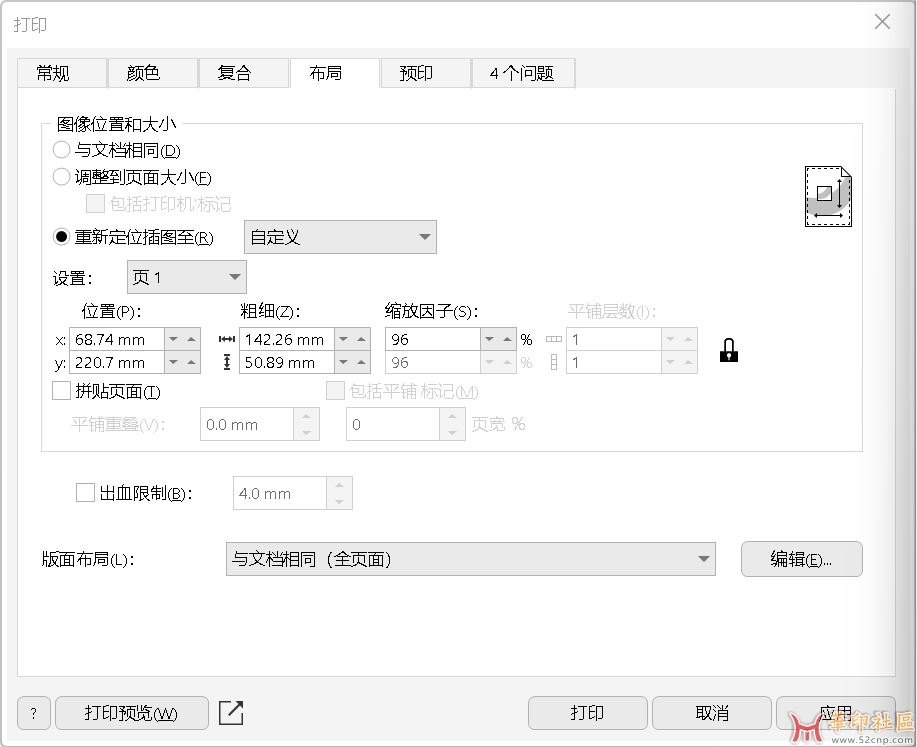This screenshot has height=747, width=917.
Task: Select the 与文档相同 radio button
Action: (x=61, y=151)
